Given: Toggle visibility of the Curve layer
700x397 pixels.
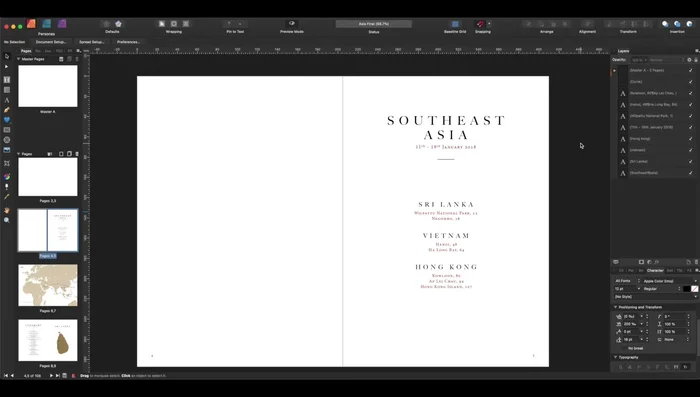Looking at the screenshot, I should coord(691,82).
